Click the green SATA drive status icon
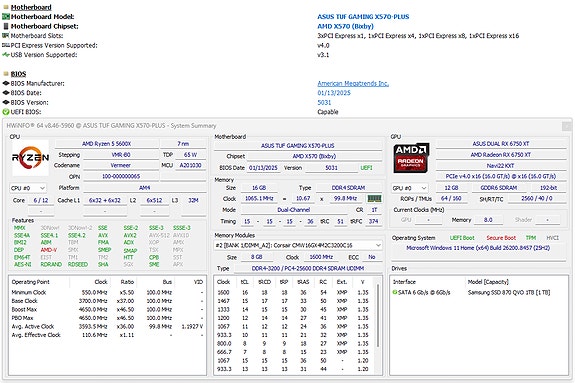This screenshot has width=575, height=383. tap(395, 292)
